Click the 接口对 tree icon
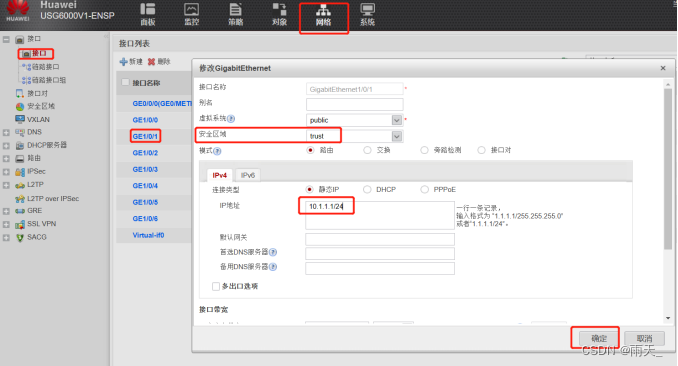The width and height of the screenshot is (678, 366). click(19, 93)
